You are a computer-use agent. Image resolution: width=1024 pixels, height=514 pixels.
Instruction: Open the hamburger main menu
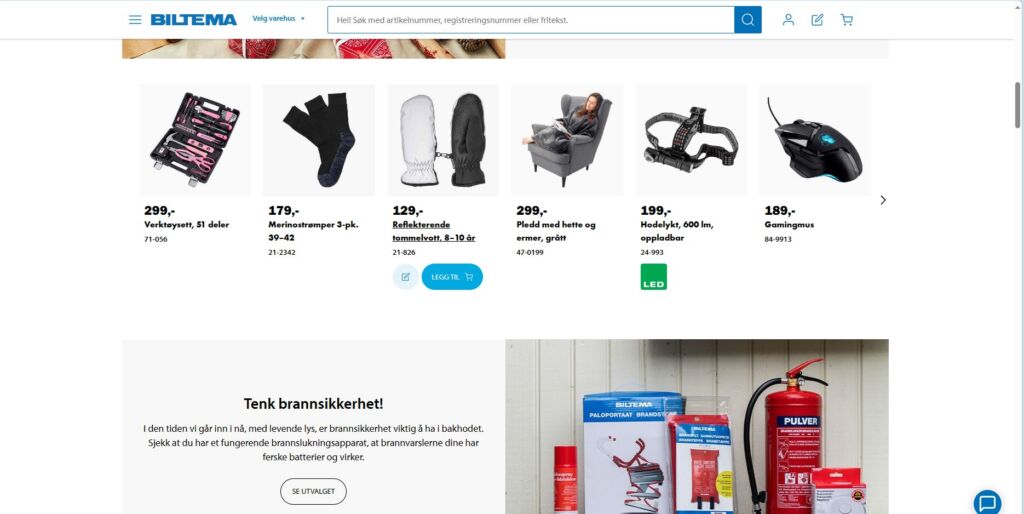(x=135, y=20)
